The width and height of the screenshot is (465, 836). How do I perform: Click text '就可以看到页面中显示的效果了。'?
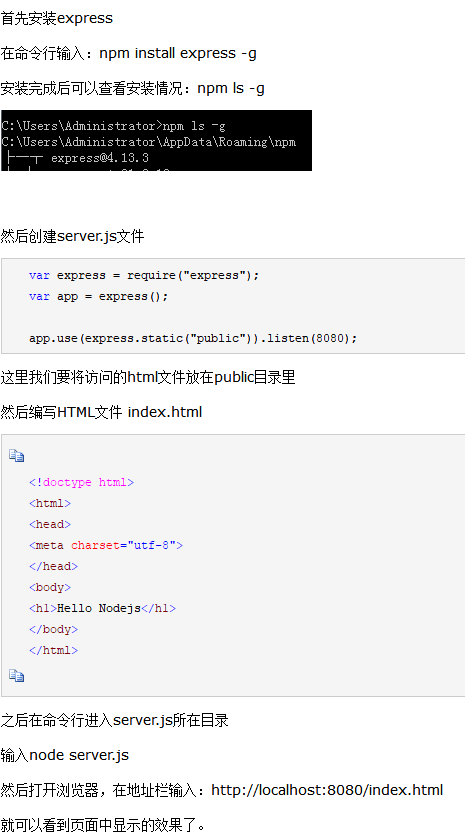click(x=103, y=825)
